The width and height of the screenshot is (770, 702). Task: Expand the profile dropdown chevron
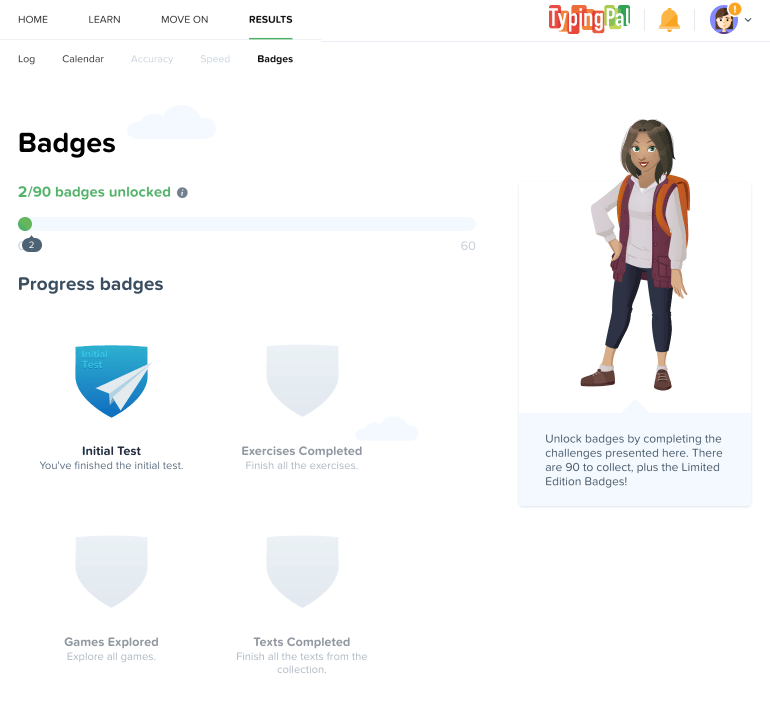[x=748, y=20]
